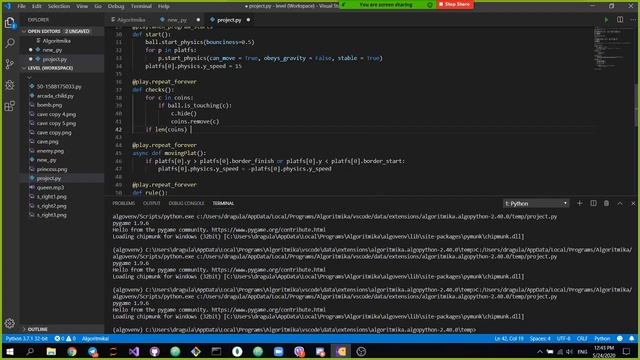Open Telegram from the taskbar
Image resolution: width=640 pixels, height=360 pixels.
coord(93,351)
